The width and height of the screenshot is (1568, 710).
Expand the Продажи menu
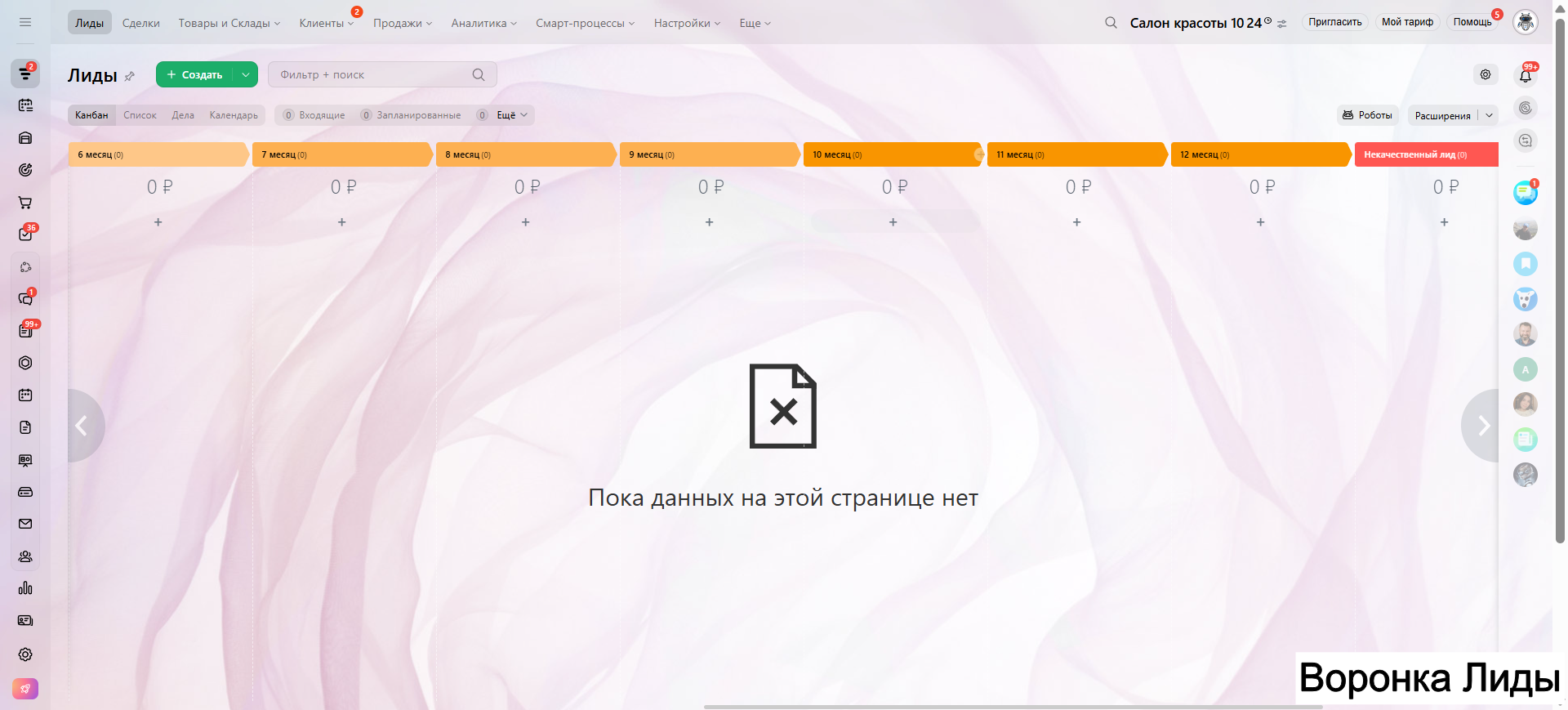pos(403,23)
